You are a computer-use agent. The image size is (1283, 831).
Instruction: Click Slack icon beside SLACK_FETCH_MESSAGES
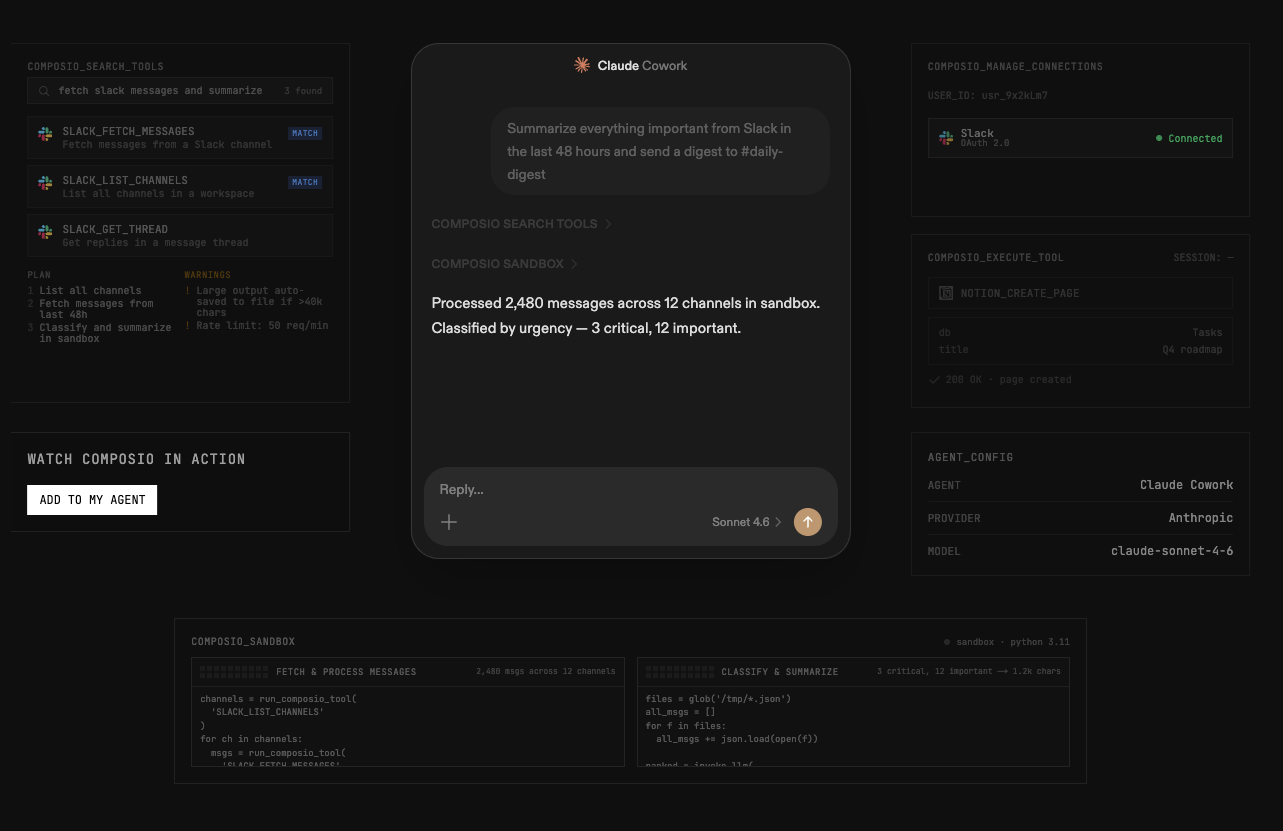(x=45, y=134)
